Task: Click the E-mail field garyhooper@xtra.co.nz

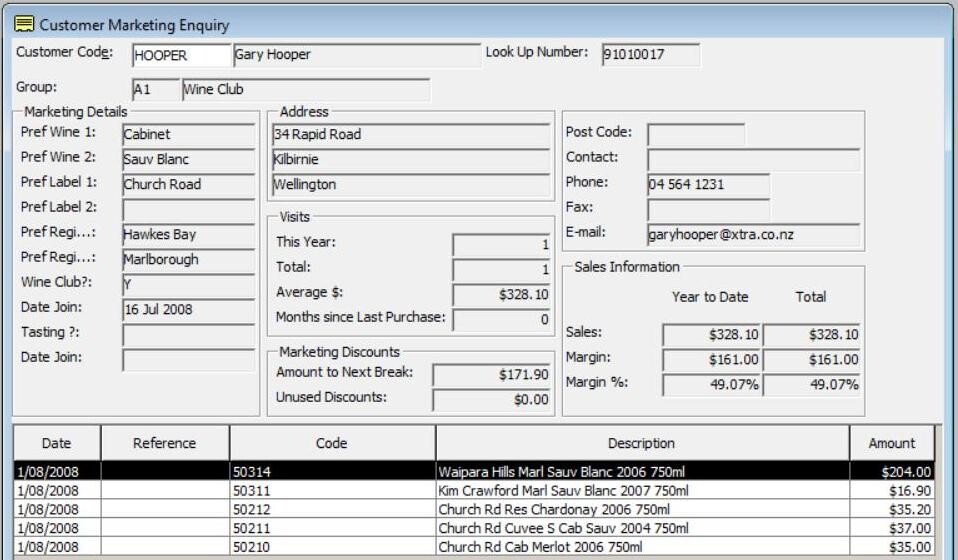Action: pyautogui.click(x=753, y=235)
